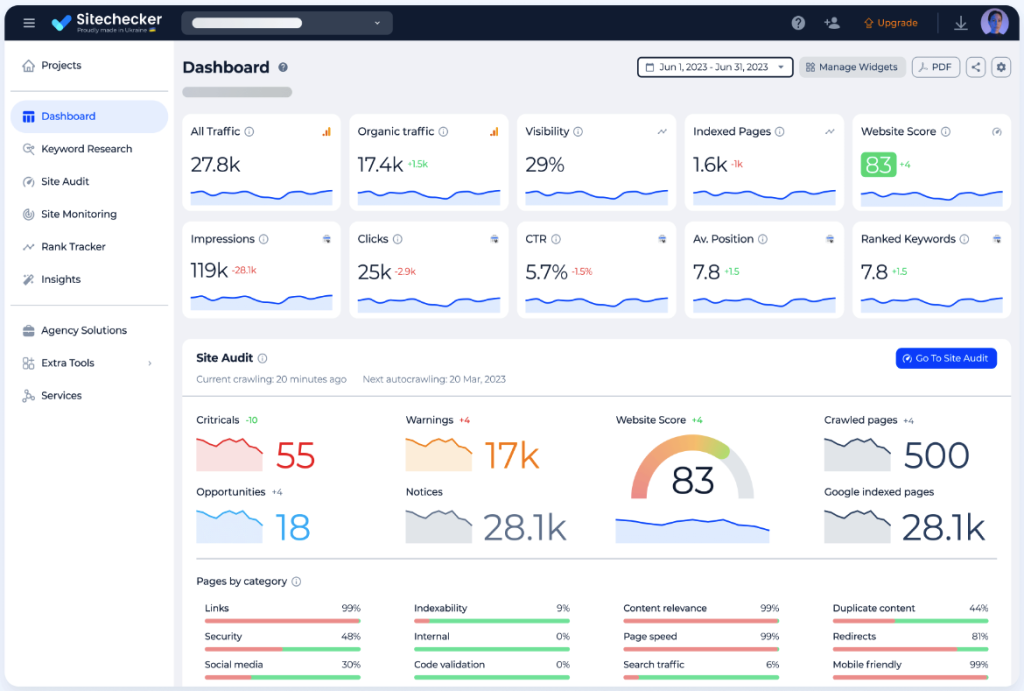Click the Go To Site Audit button
Image resolution: width=1024 pixels, height=691 pixels.
(946, 358)
